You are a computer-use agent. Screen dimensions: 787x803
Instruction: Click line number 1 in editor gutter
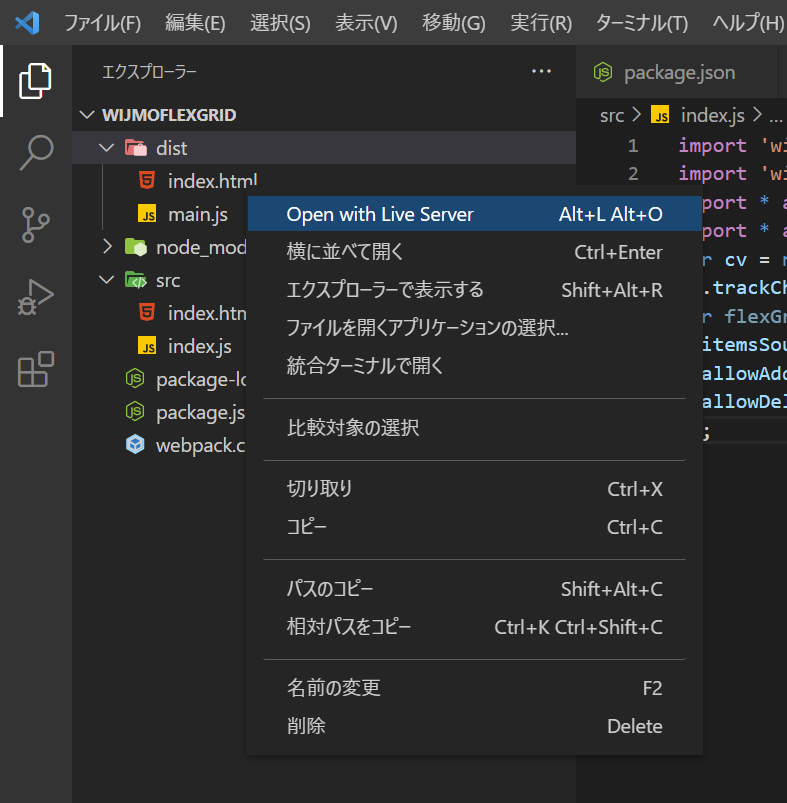[633, 146]
